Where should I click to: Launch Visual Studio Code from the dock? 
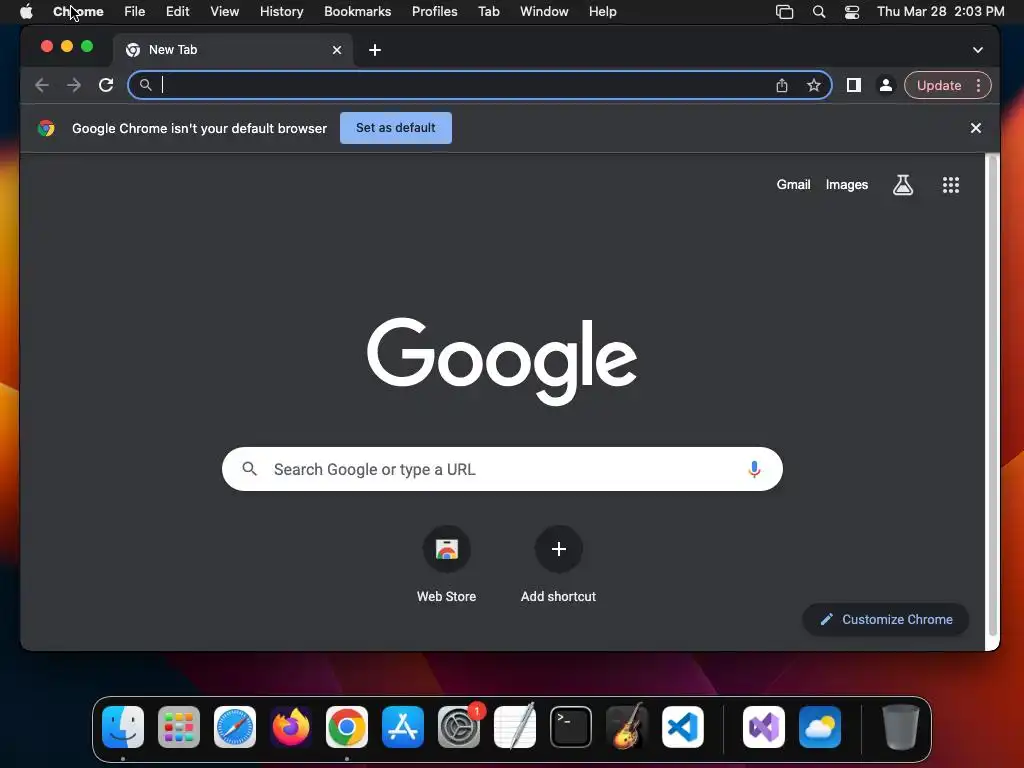[682, 727]
